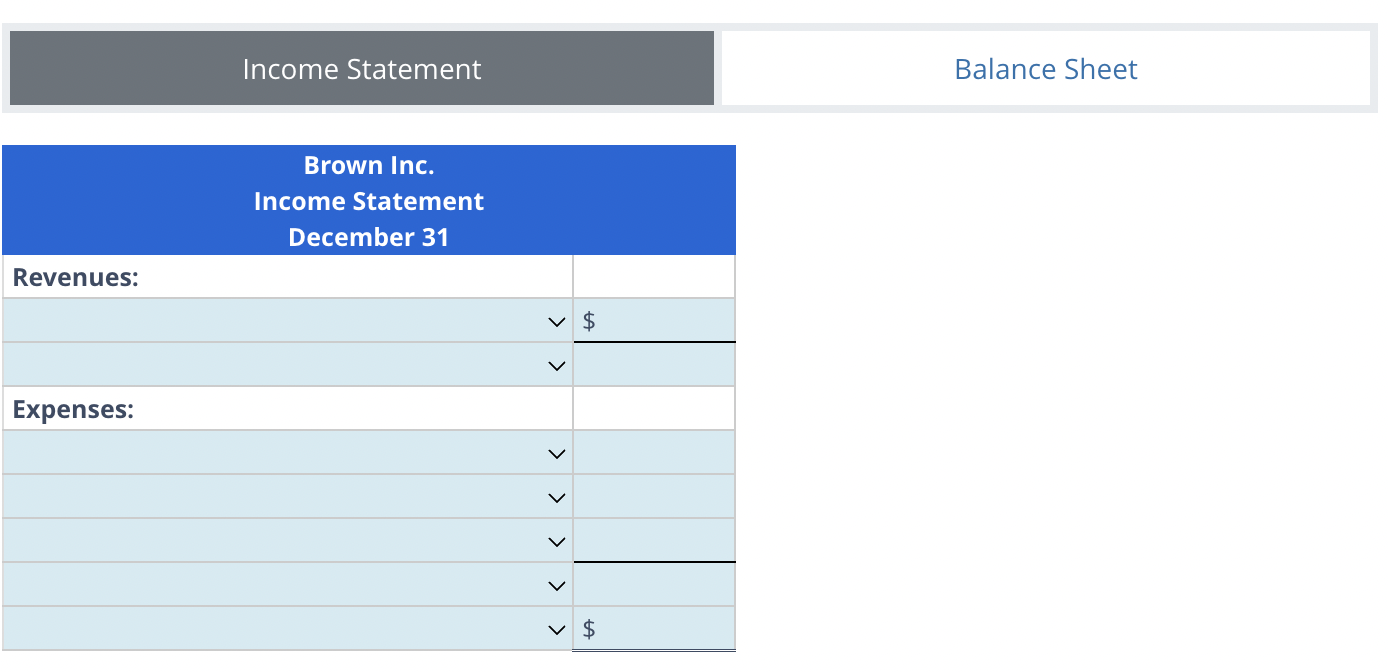Open the first account dropdown under Revenues
The image size is (1388, 672).
pyautogui.click(x=287, y=321)
